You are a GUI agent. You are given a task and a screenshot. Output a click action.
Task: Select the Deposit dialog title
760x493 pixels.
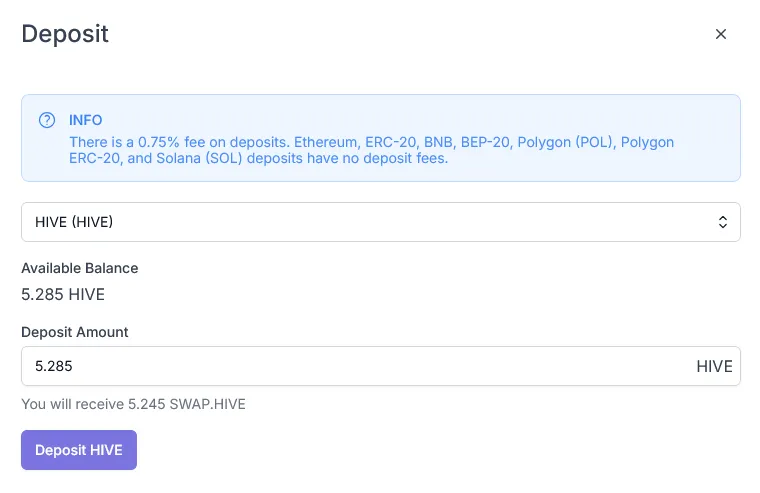(x=65, y=34)
